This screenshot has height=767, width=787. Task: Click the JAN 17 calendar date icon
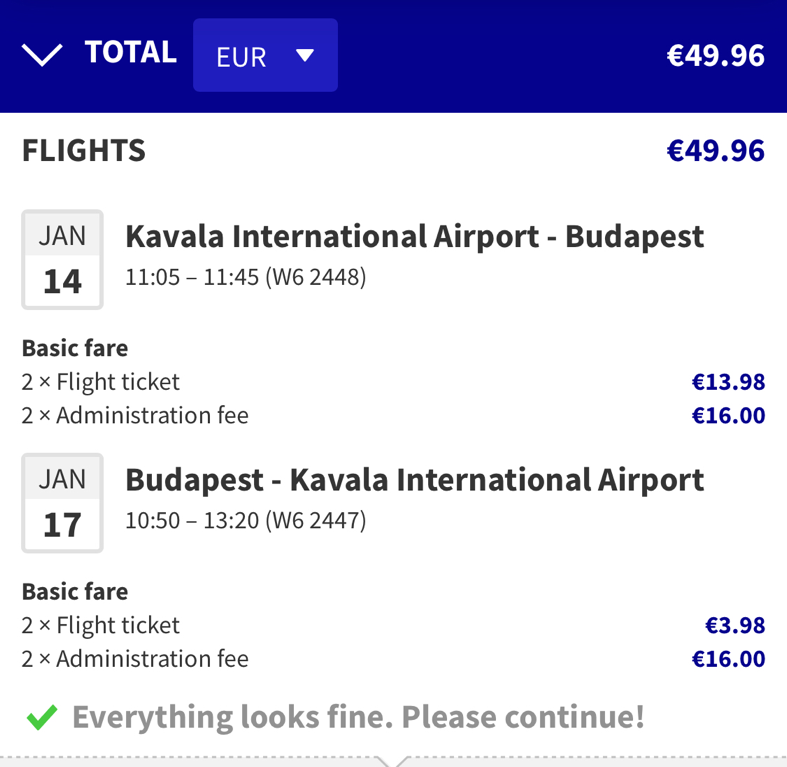coord(62,503)
